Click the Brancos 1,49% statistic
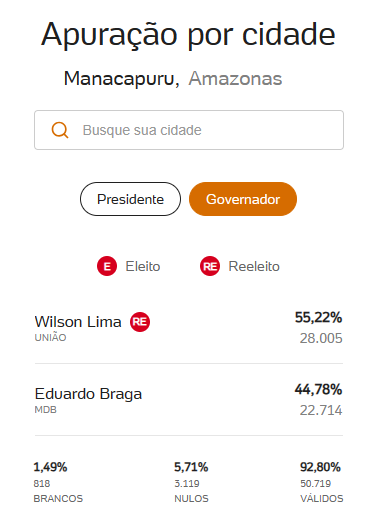This screenshot has height=514, width=371. [x=50, y=467]
